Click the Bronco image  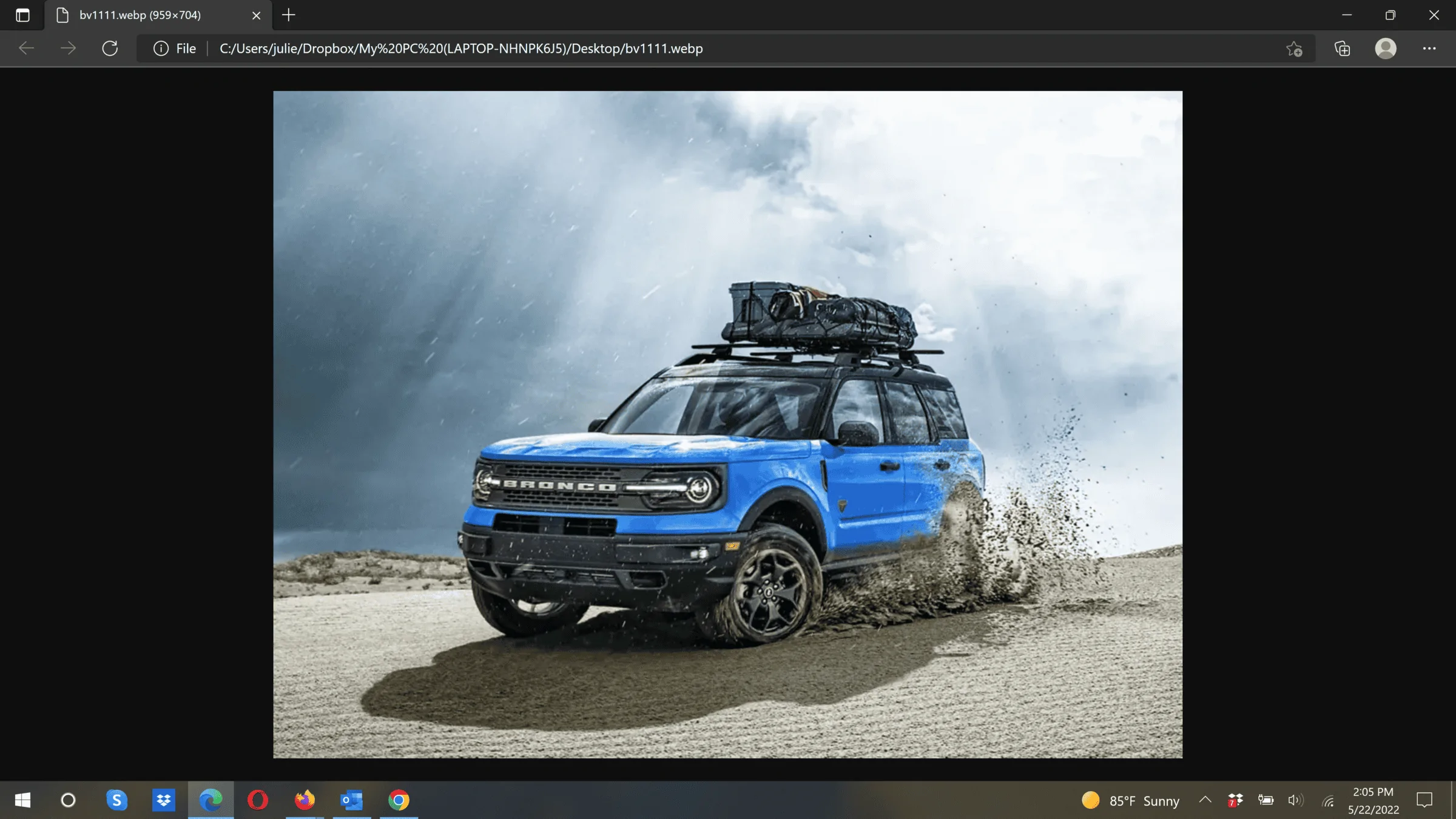[x=727, y=424]
